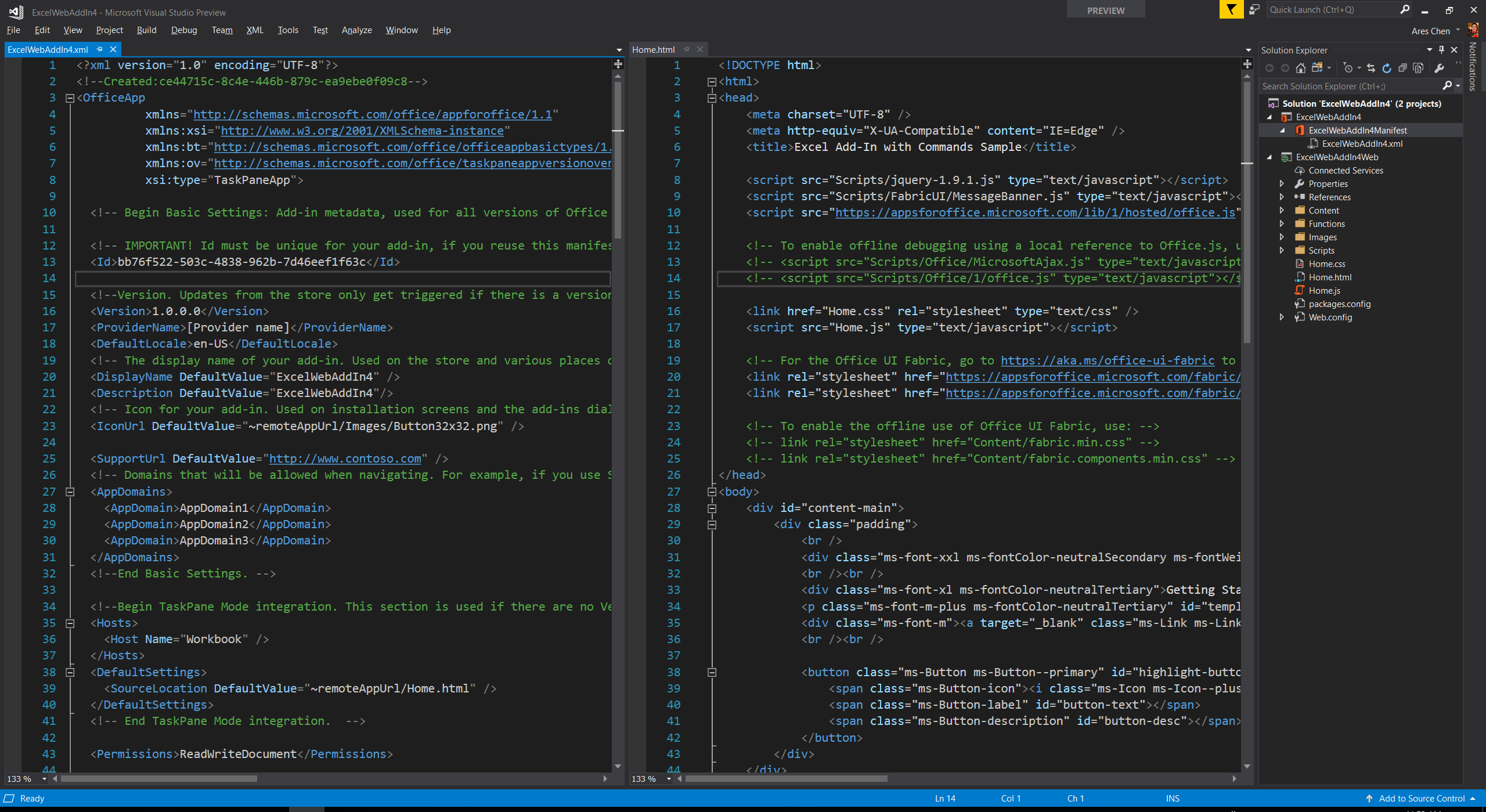Click the Home icon in Solution Explorer
Screen dimensions: 1486x812
click(x=1301, y=68)
